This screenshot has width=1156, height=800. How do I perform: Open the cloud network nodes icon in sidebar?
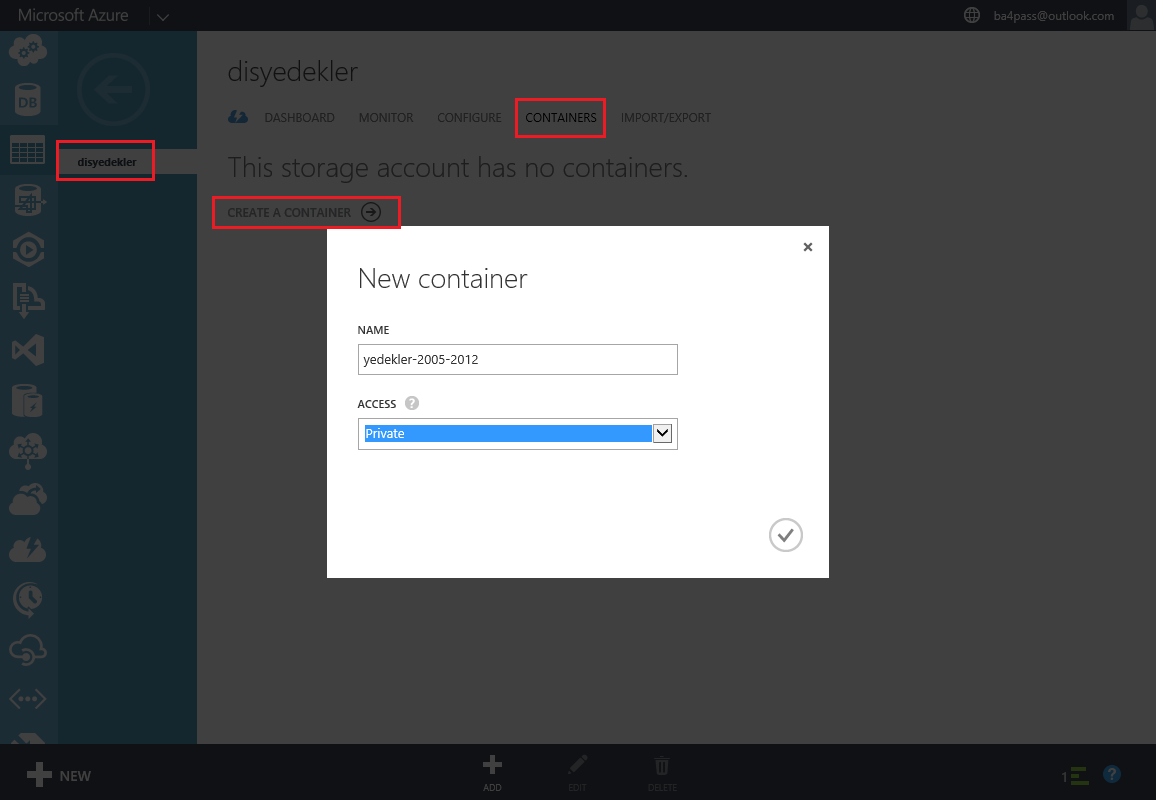(x=28, y=451)
